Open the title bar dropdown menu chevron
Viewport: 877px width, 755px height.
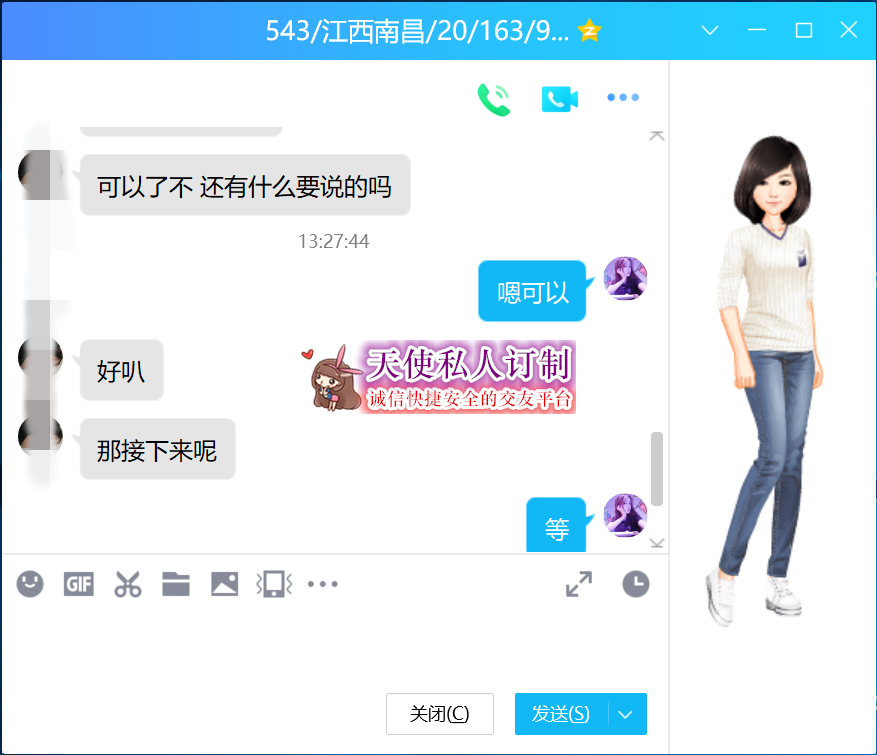point(710,30)
